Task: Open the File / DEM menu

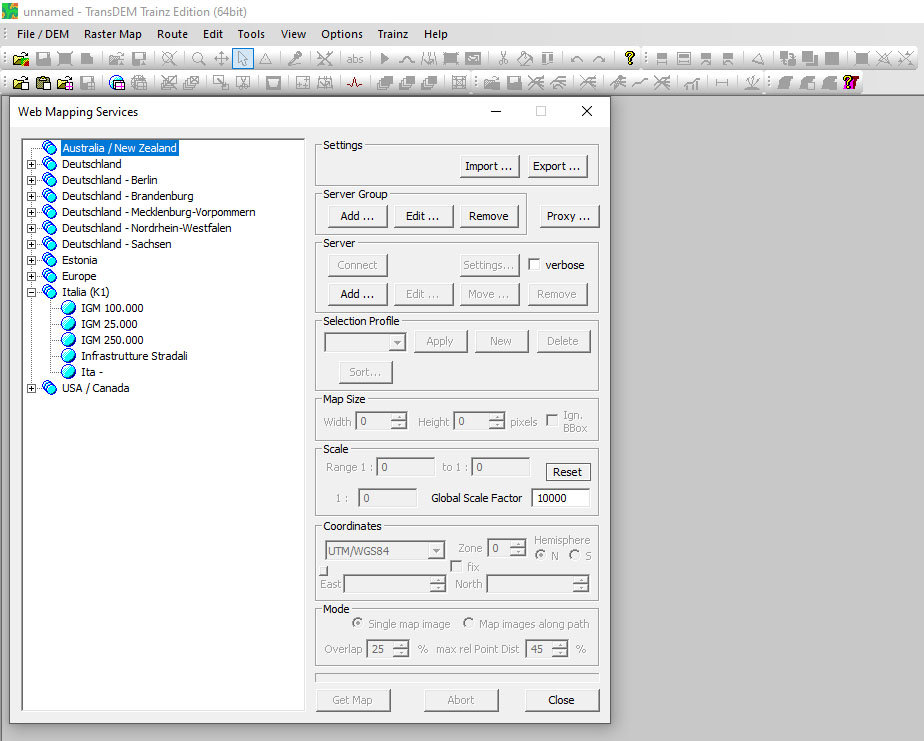Action: (43, 34)
